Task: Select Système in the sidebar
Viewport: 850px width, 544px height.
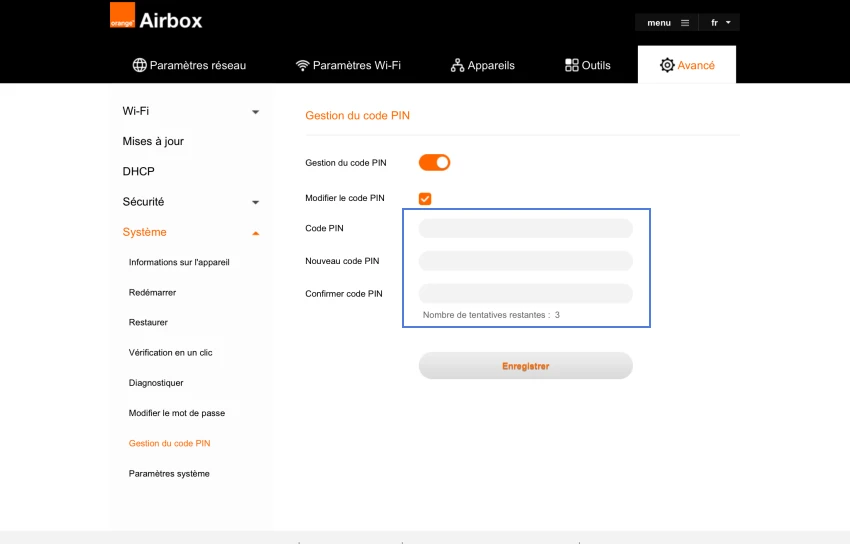Action: [x=144, y=232]
